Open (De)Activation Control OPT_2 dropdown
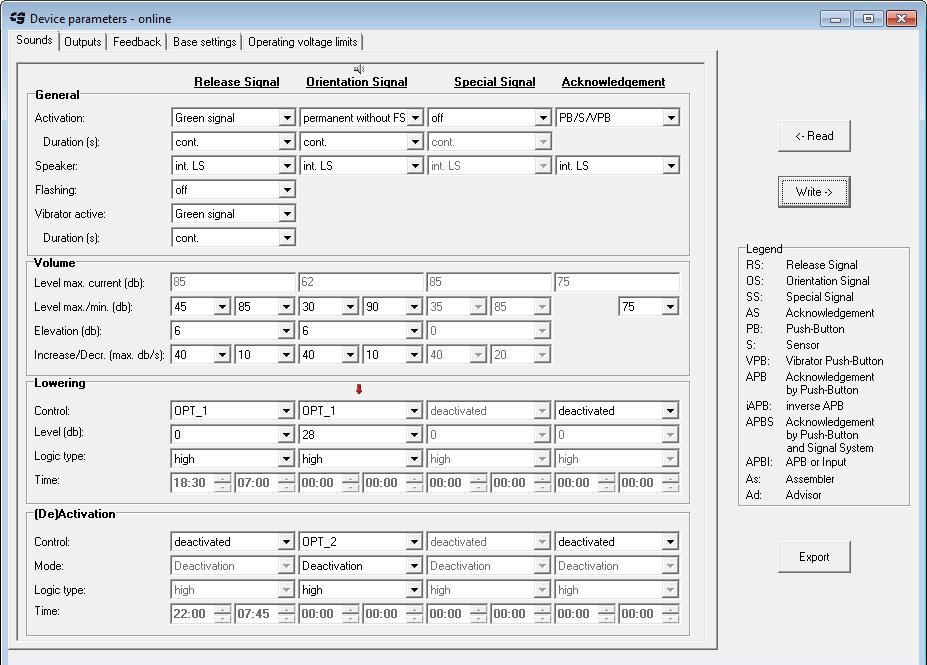 (x=361, y=541)
